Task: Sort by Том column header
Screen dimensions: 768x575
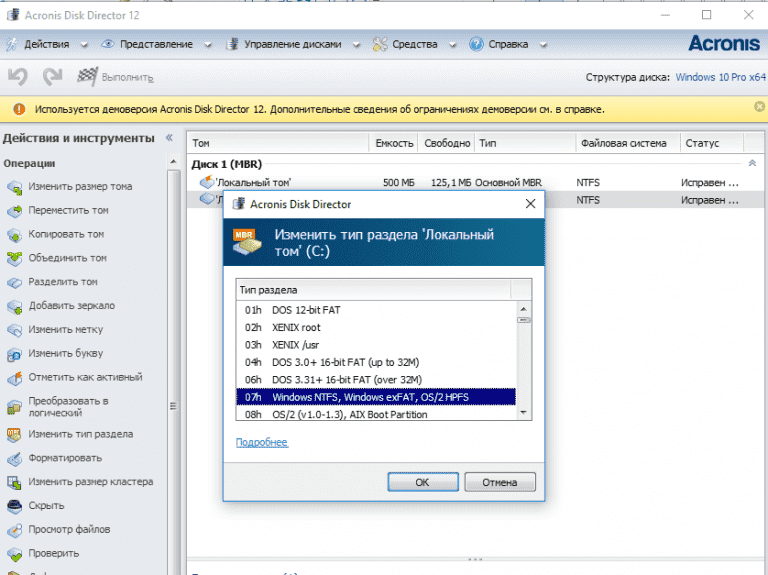Action: [x=278, y=143]
